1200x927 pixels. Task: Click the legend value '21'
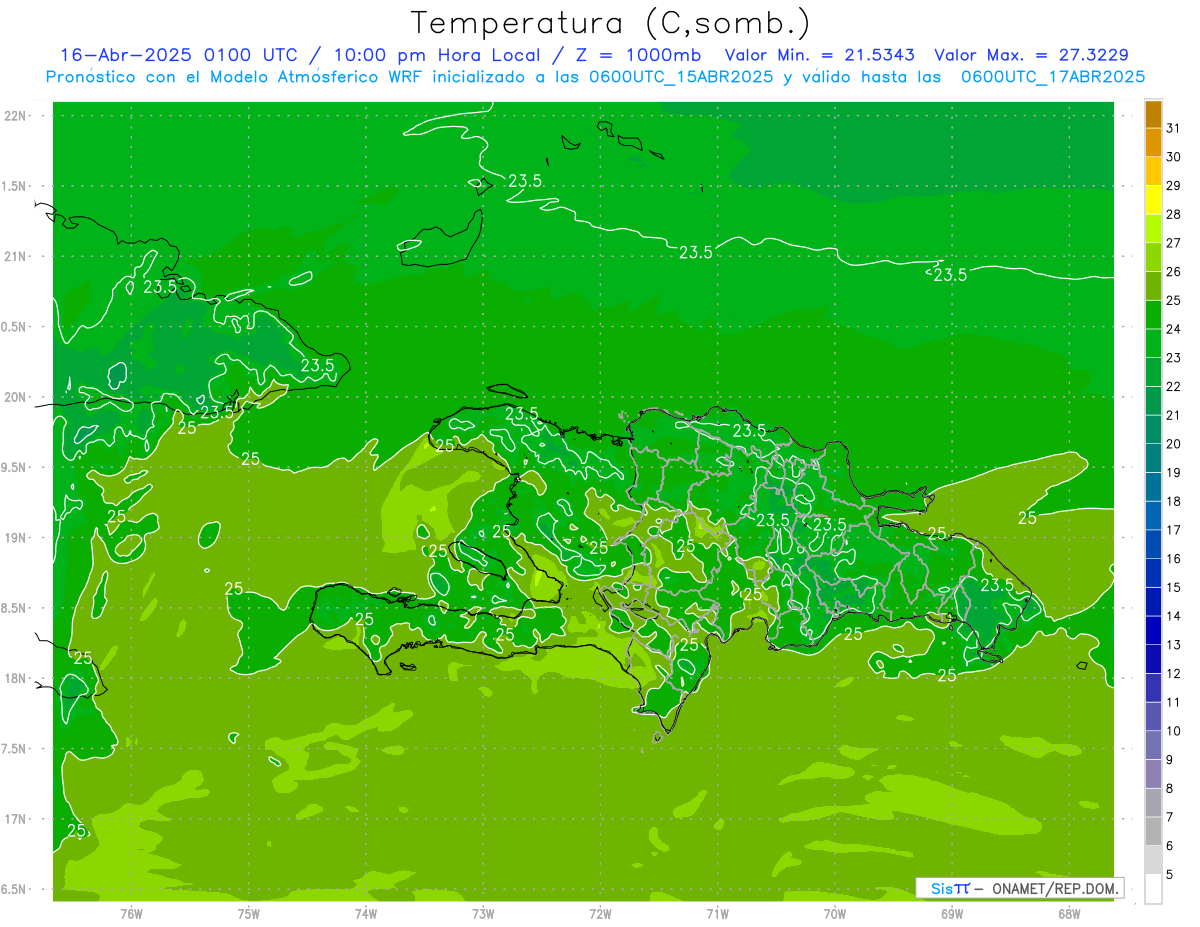pyautogui.click(x=1174, y=415)
